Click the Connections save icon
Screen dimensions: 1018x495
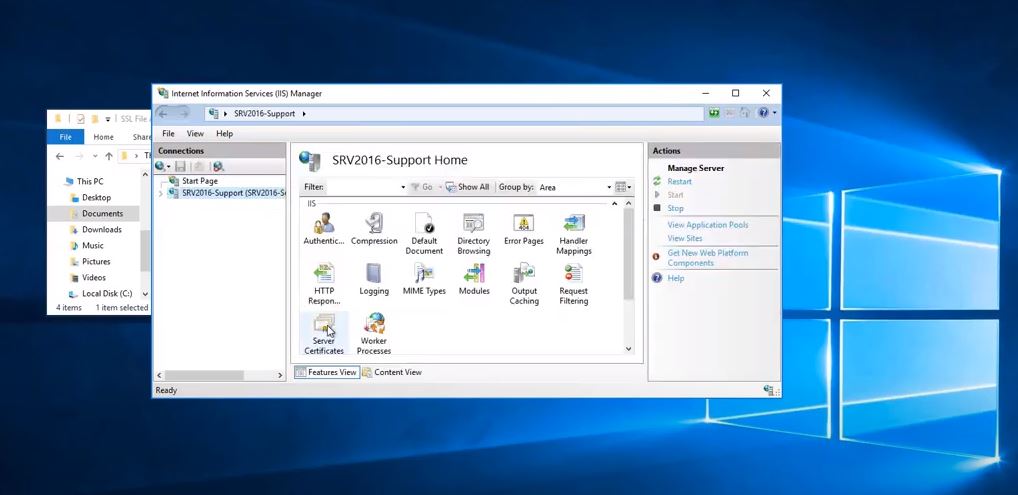[x=180, y=167]
